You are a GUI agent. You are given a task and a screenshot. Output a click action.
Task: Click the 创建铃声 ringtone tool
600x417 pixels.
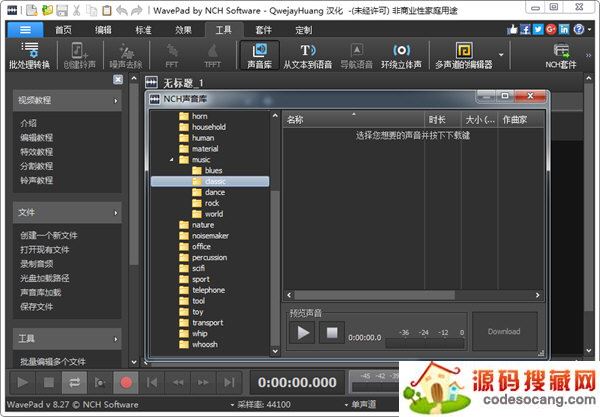[80, 56]
